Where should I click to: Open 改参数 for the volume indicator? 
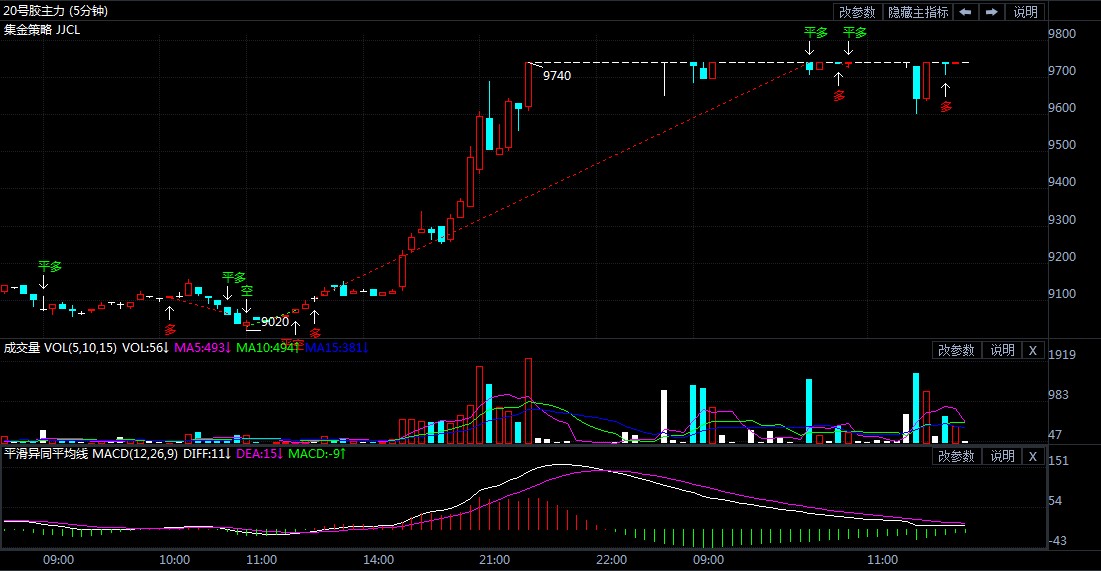click(x=956, y=350)
